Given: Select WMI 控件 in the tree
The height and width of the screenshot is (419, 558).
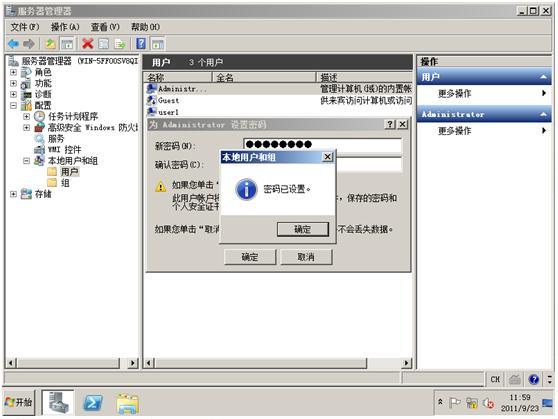Looking at the screenshot, I should (x=64, y=150).
